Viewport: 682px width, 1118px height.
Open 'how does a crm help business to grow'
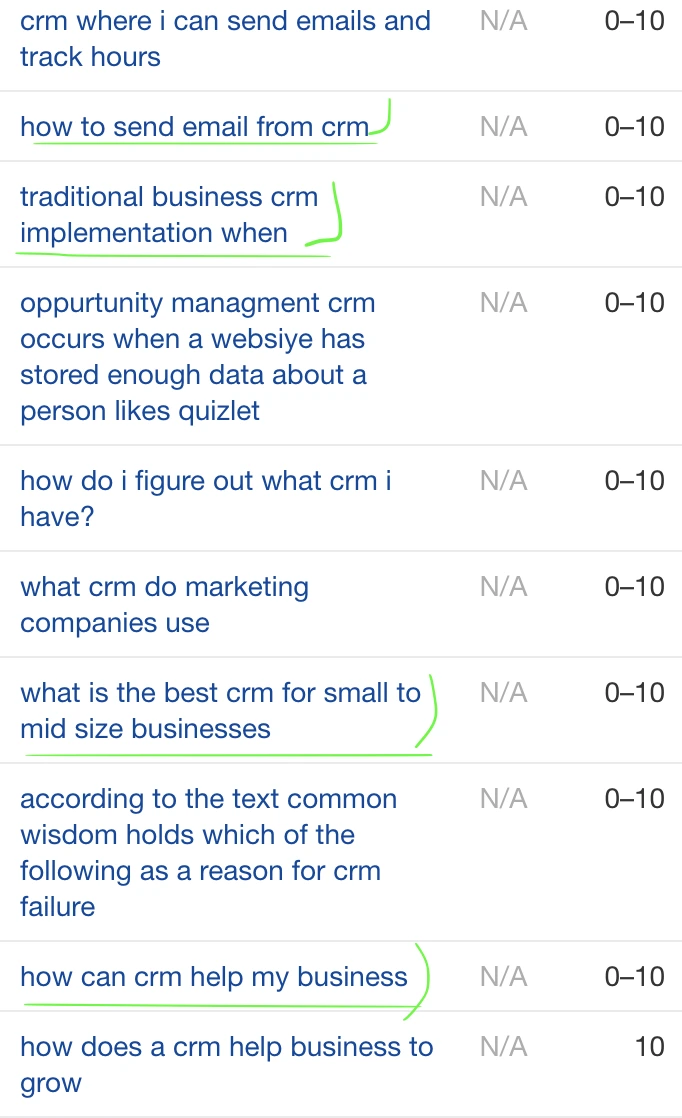coord(227,1064)
